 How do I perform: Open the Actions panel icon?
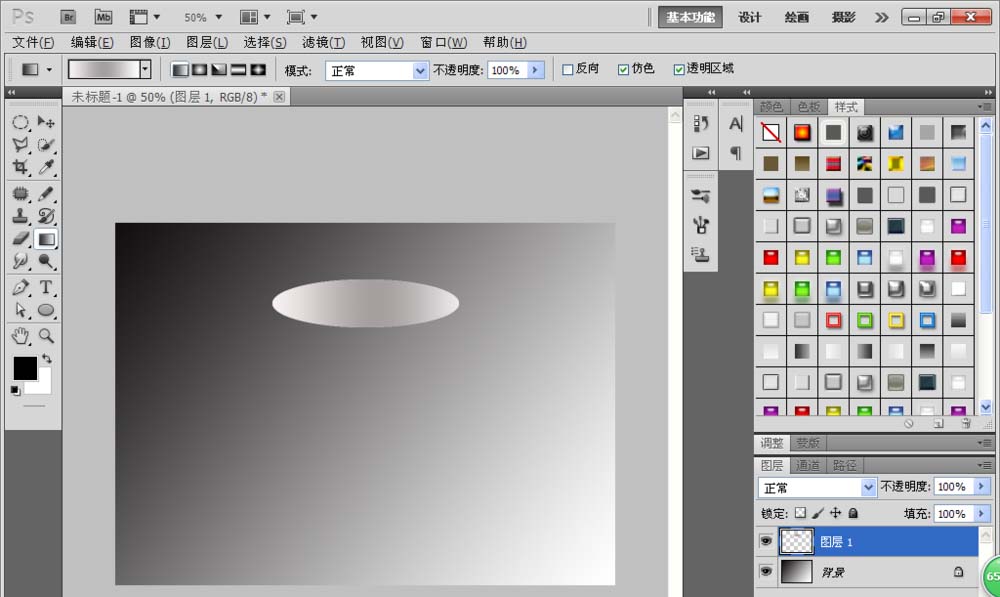(700, 151)
